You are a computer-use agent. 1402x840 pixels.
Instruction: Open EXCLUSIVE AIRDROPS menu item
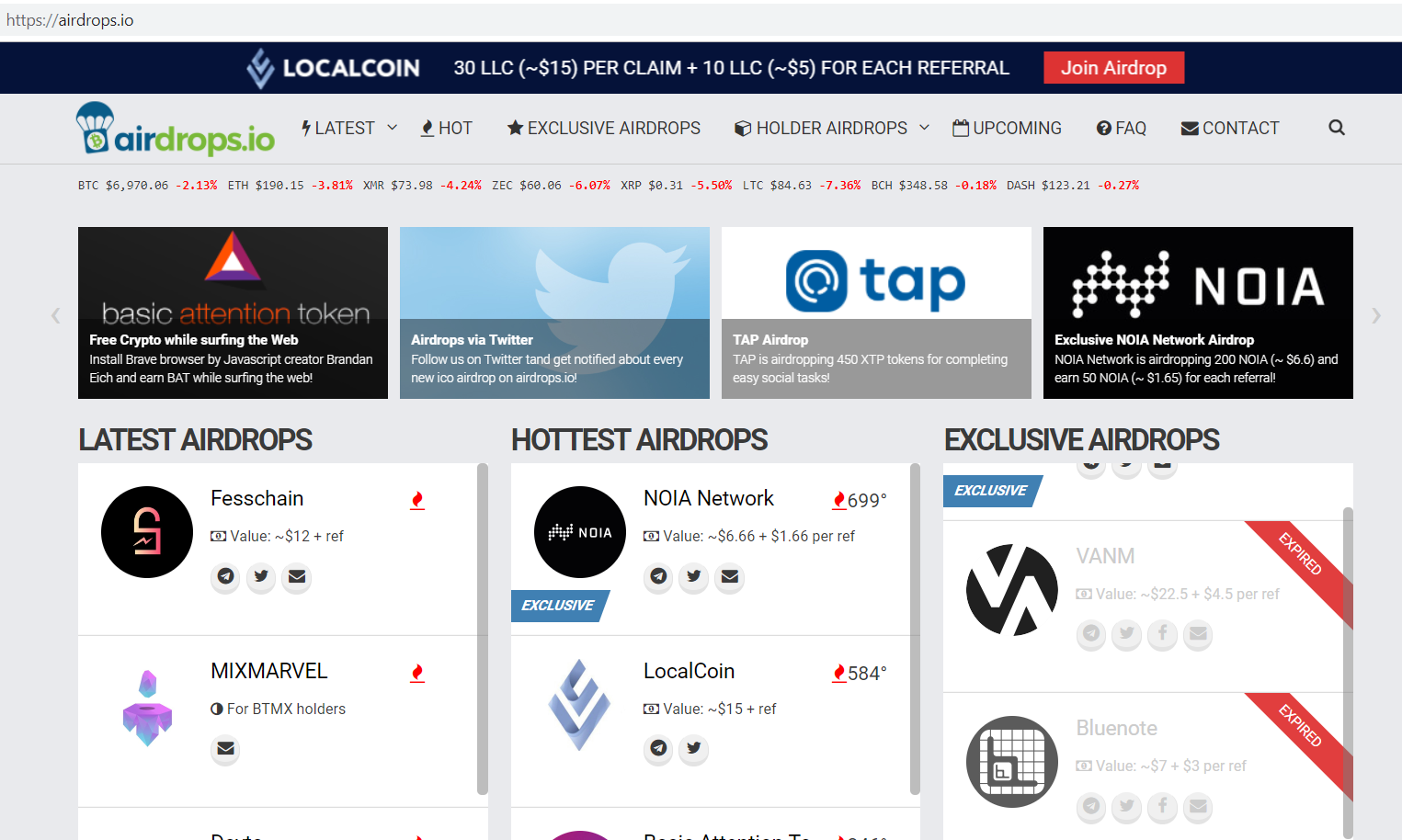(604, 128)
